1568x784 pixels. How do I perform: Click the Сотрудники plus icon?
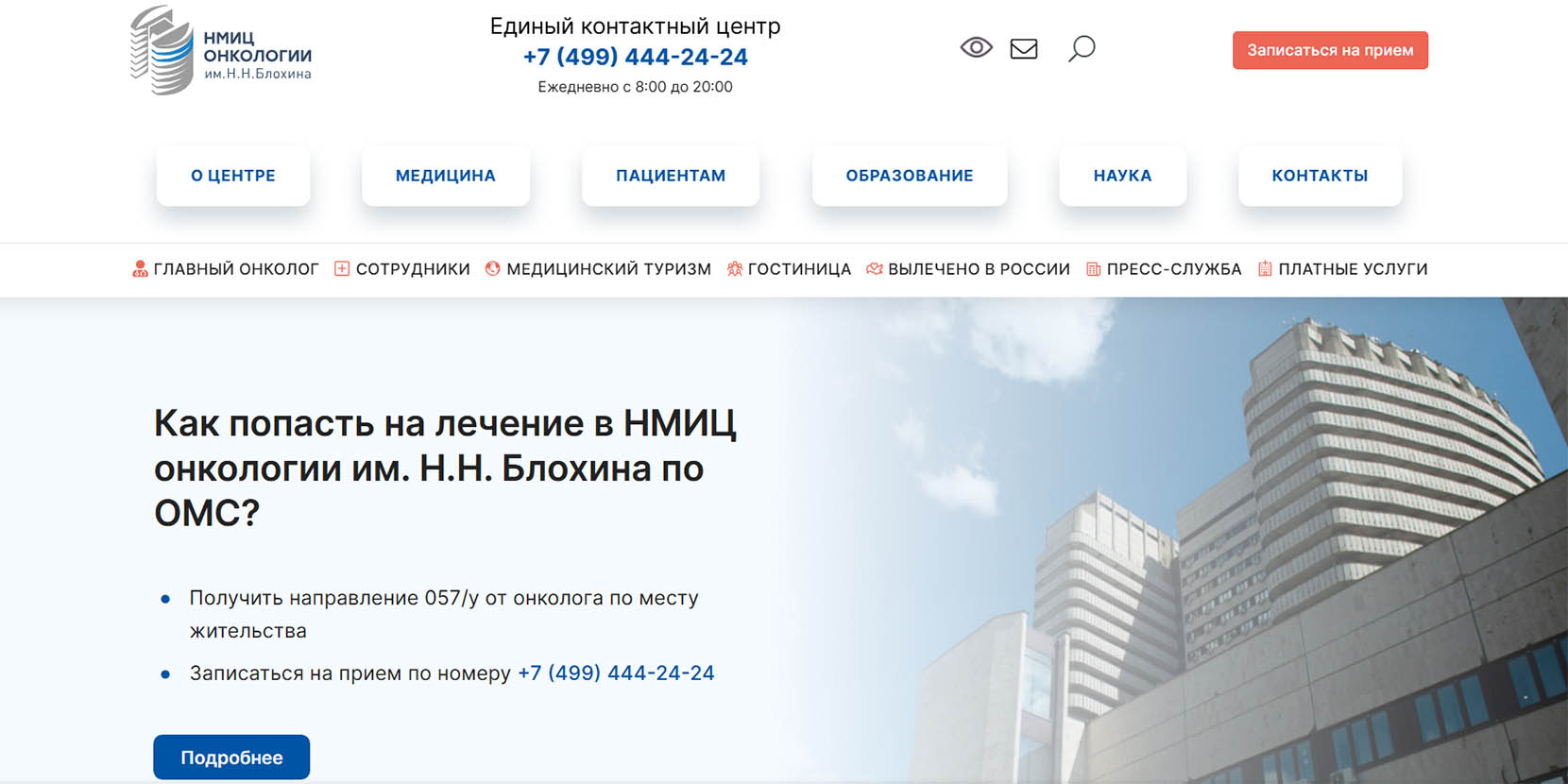click(342, 269)
